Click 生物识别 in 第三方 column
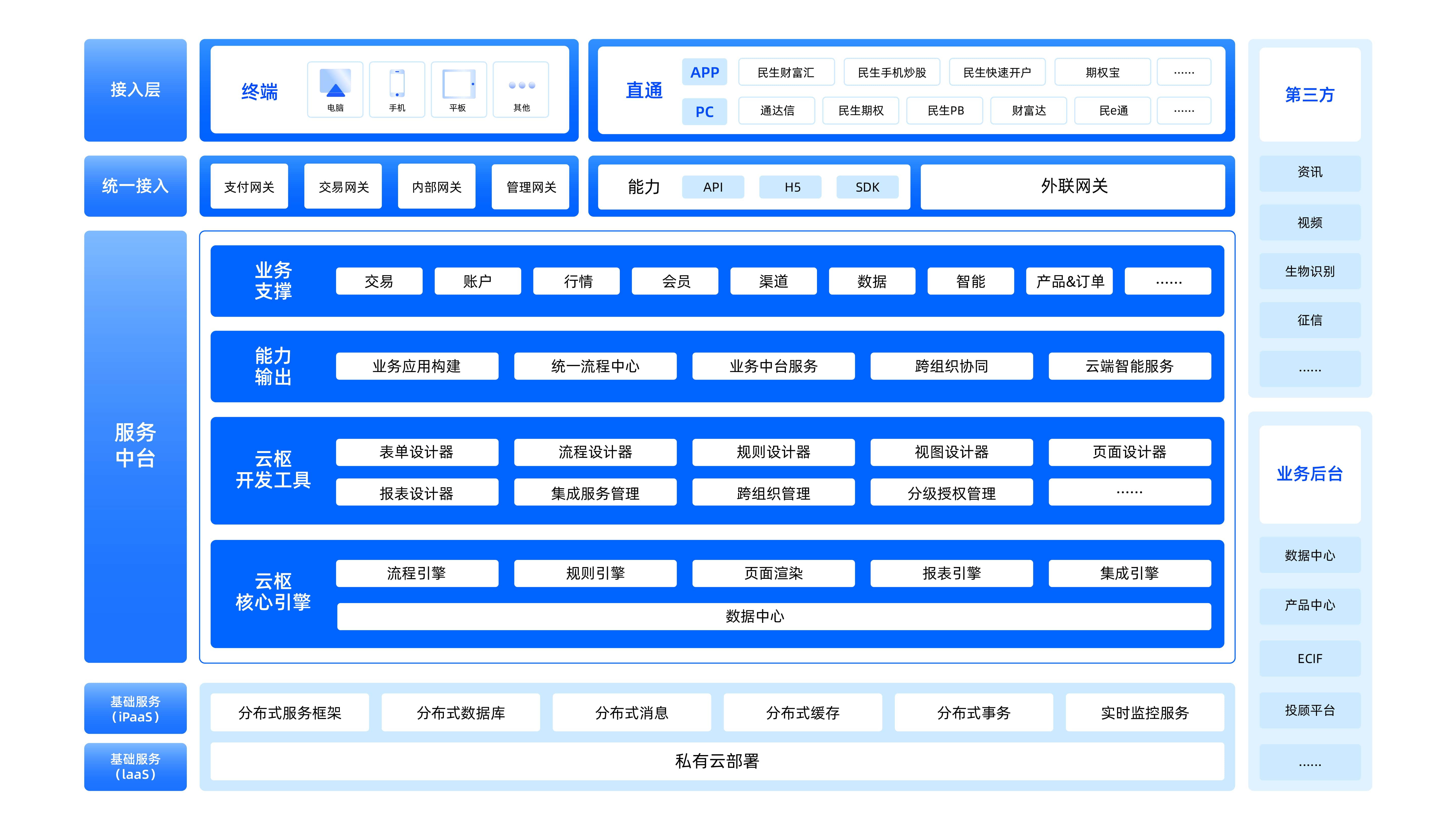1456x819 pixels. (x=1310, y=271)
